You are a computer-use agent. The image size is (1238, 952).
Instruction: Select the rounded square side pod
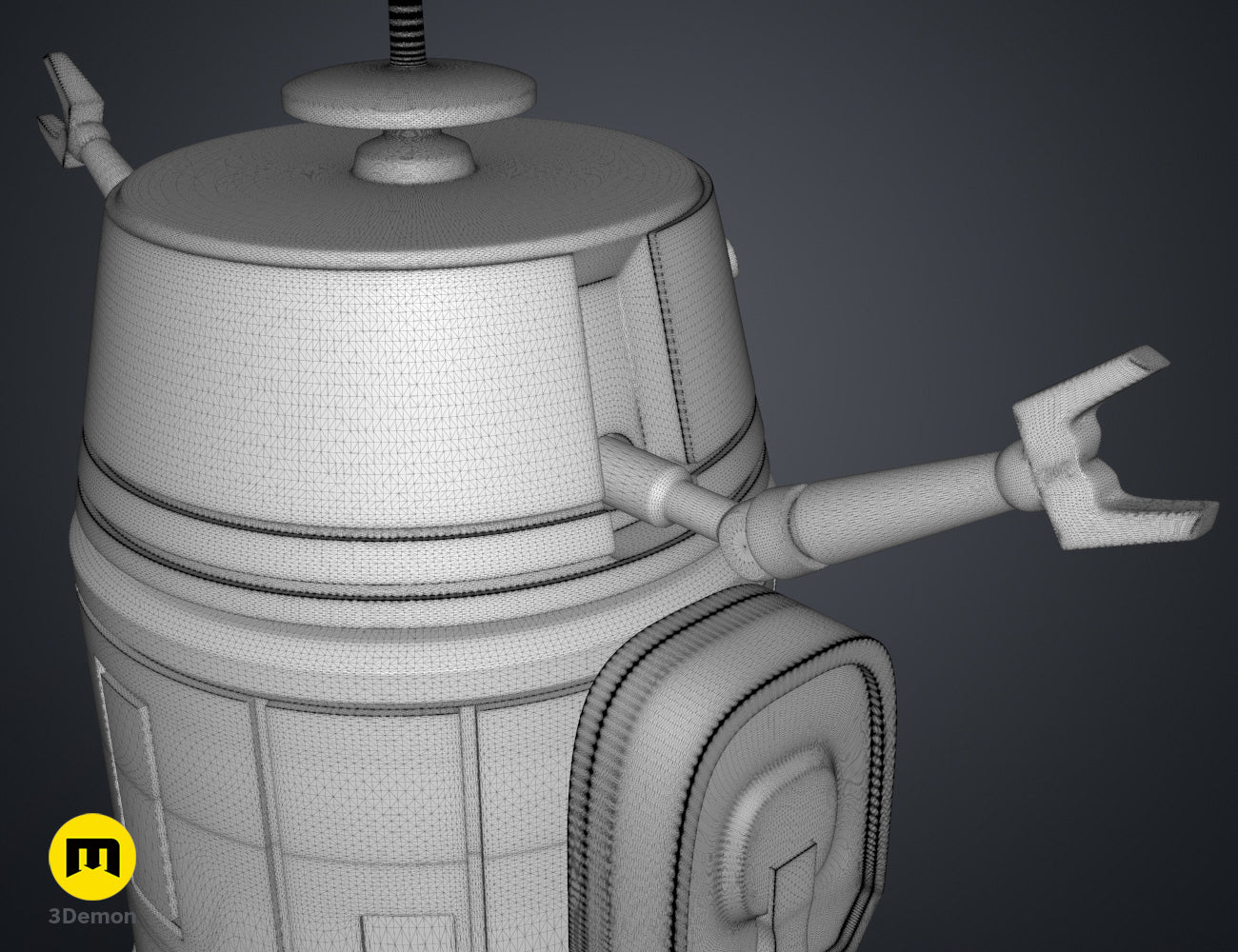tap(731, 770)
